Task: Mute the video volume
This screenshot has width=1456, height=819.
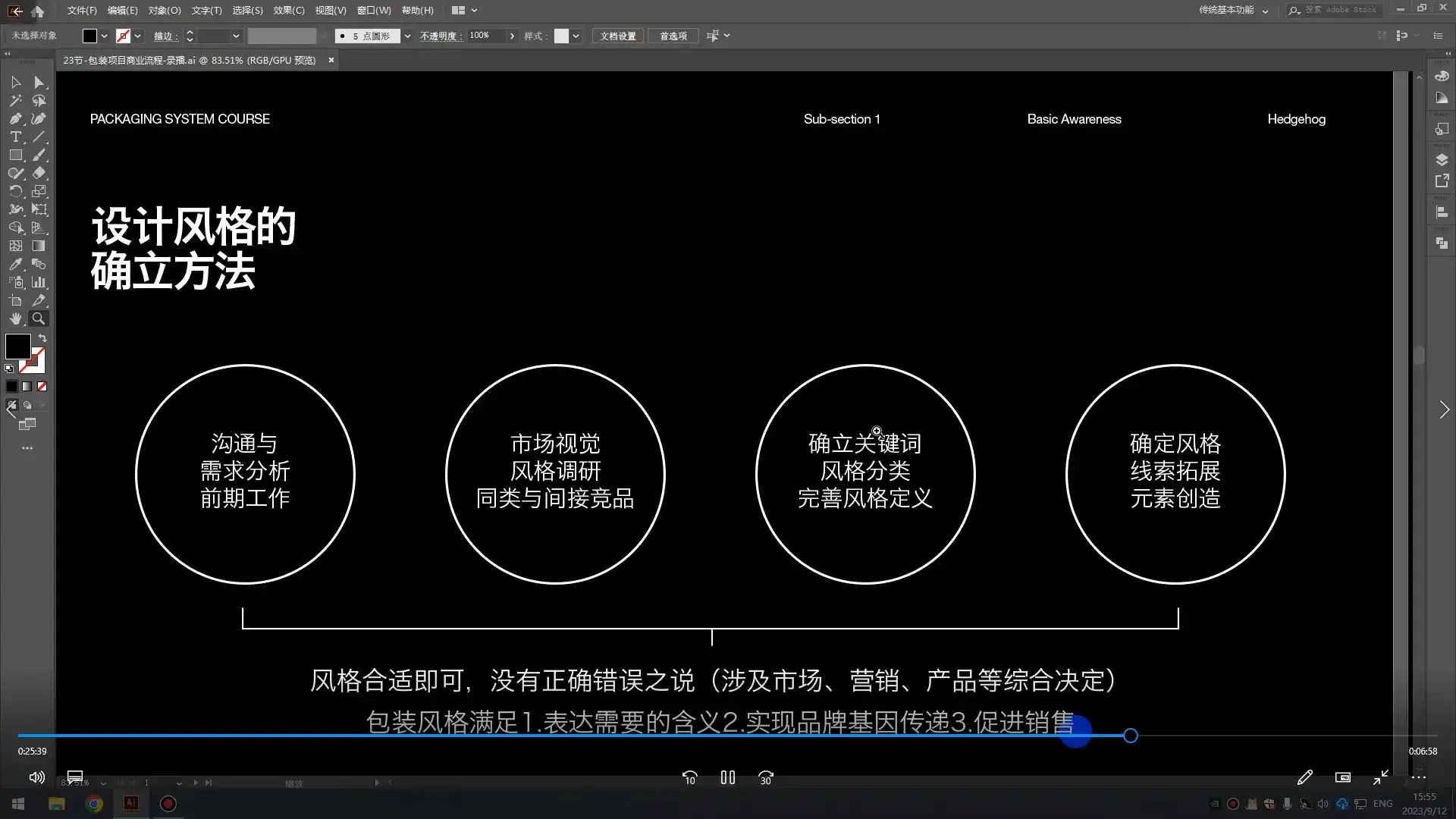Action: [36, 777]
